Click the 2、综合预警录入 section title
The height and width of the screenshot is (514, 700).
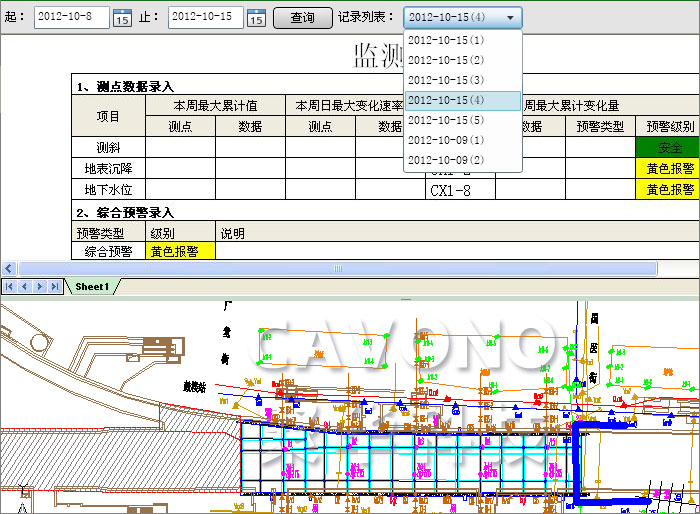point(125,213)
